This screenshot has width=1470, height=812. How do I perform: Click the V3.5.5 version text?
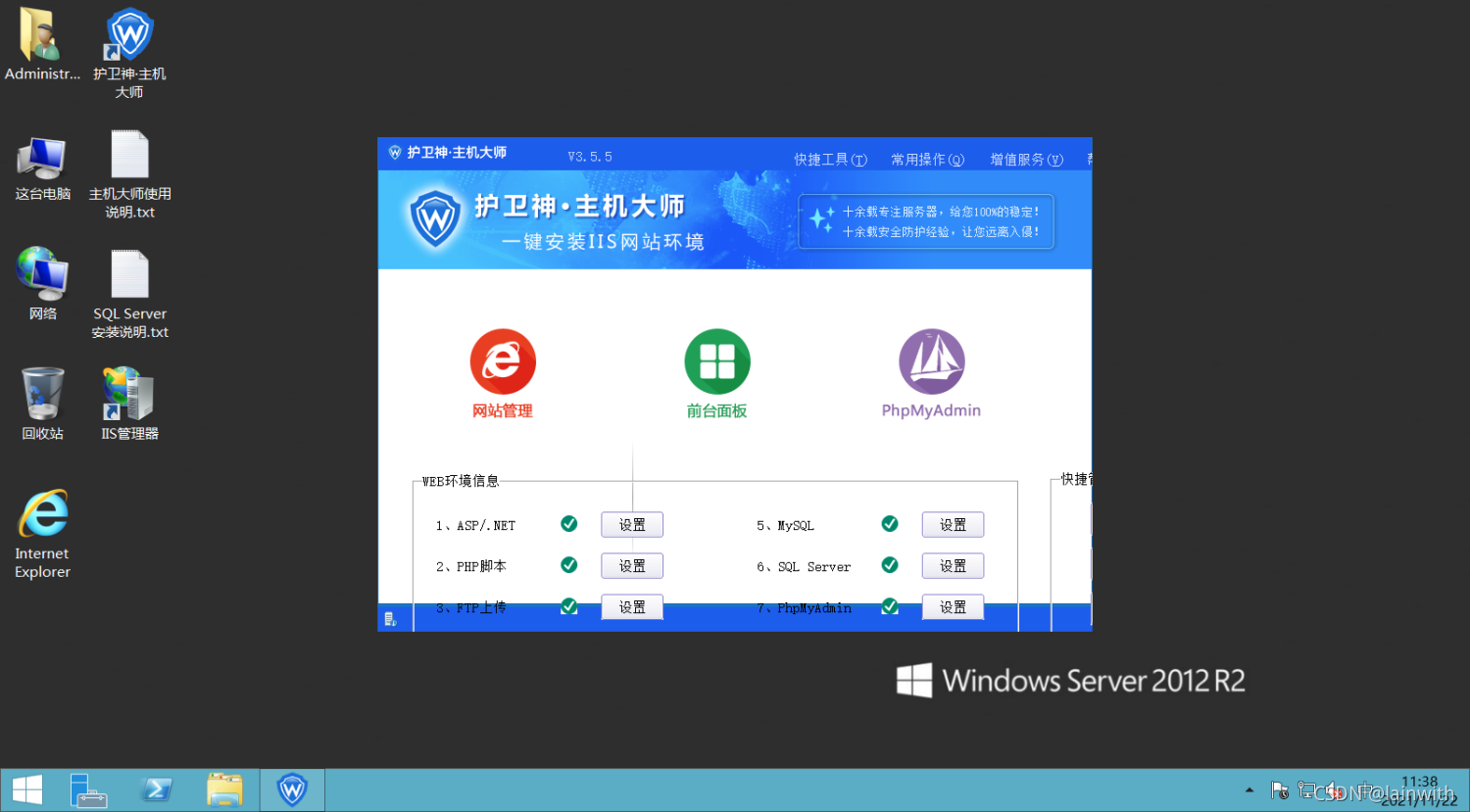[x=590, y=157]
